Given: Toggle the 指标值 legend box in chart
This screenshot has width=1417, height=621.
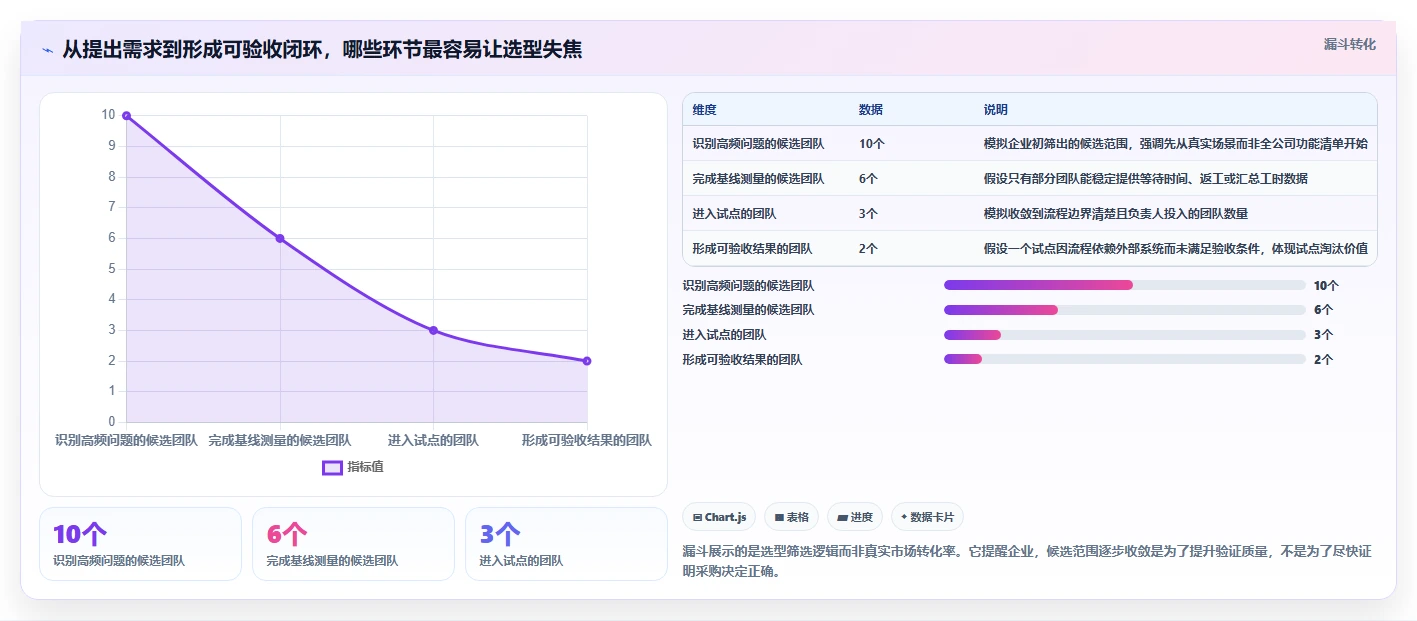Looking at the screenshot, I should click(332, 467).
